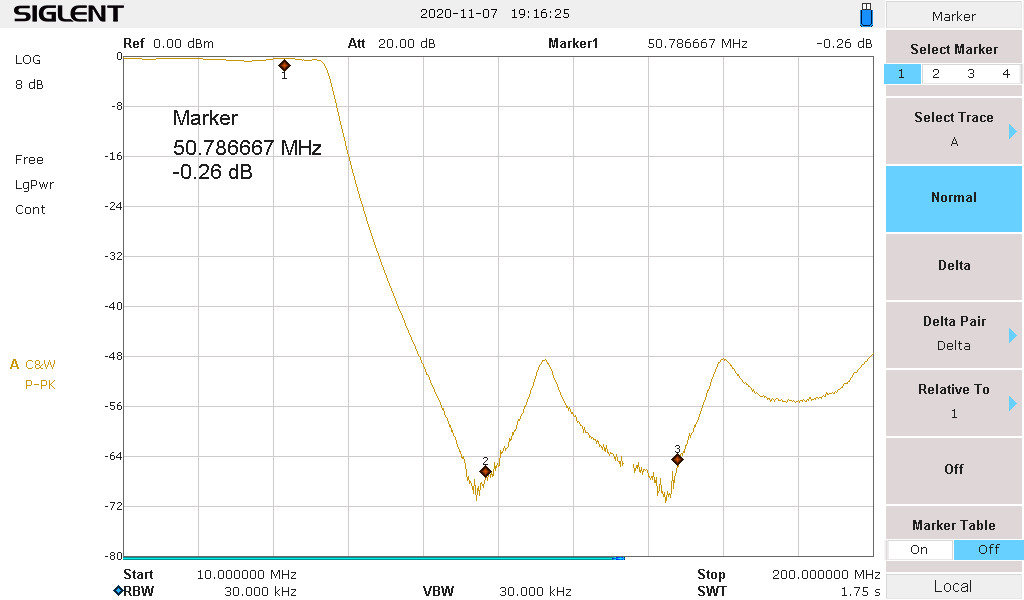Select marker number 3
This screenshot has width=1024, height=600.
(971, 74)
